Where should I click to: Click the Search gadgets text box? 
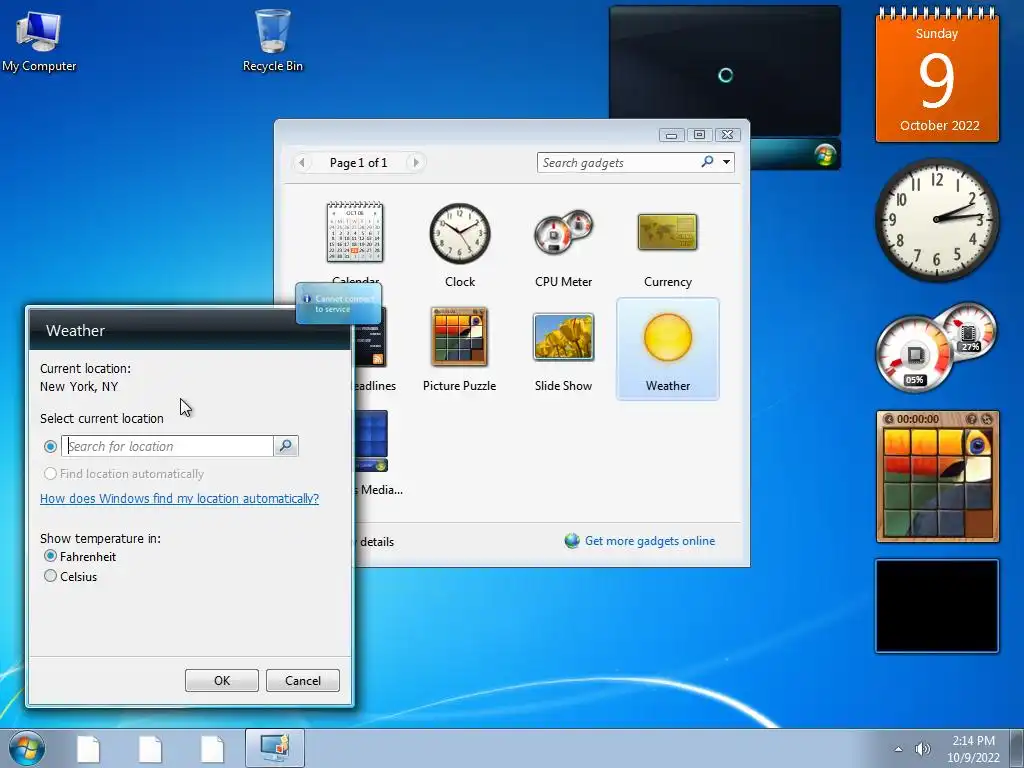(x=618, y=162)
